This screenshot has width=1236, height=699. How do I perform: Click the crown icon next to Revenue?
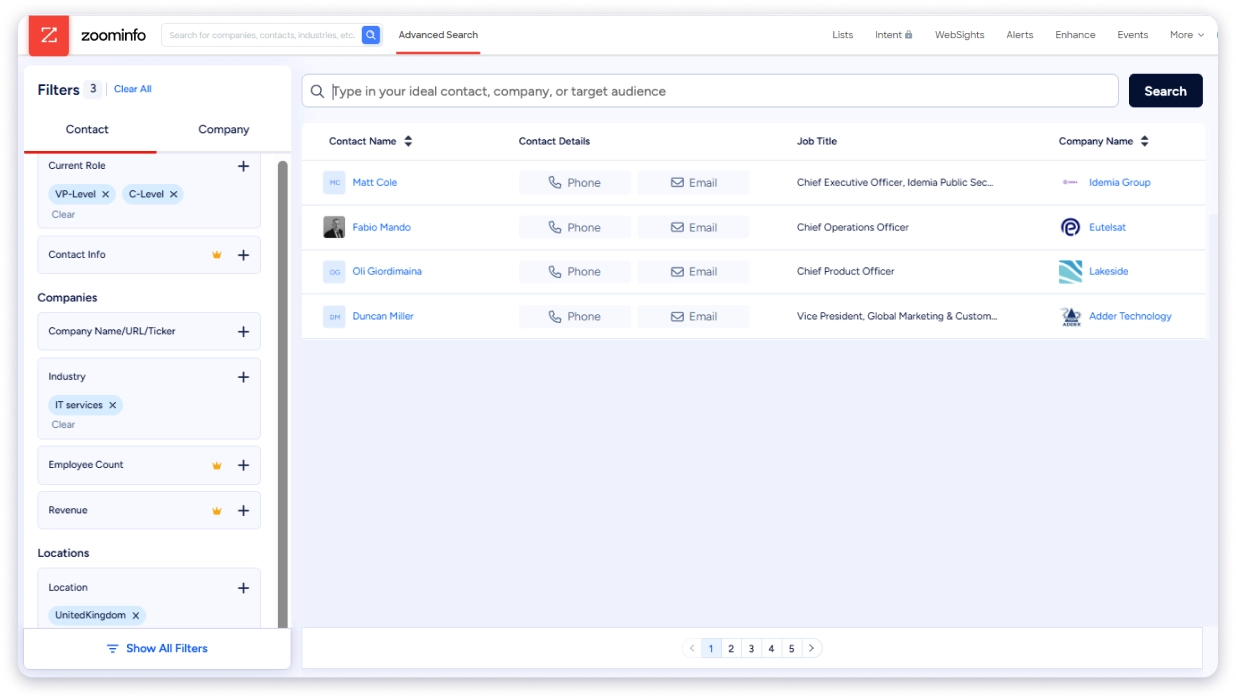(217, 511)
